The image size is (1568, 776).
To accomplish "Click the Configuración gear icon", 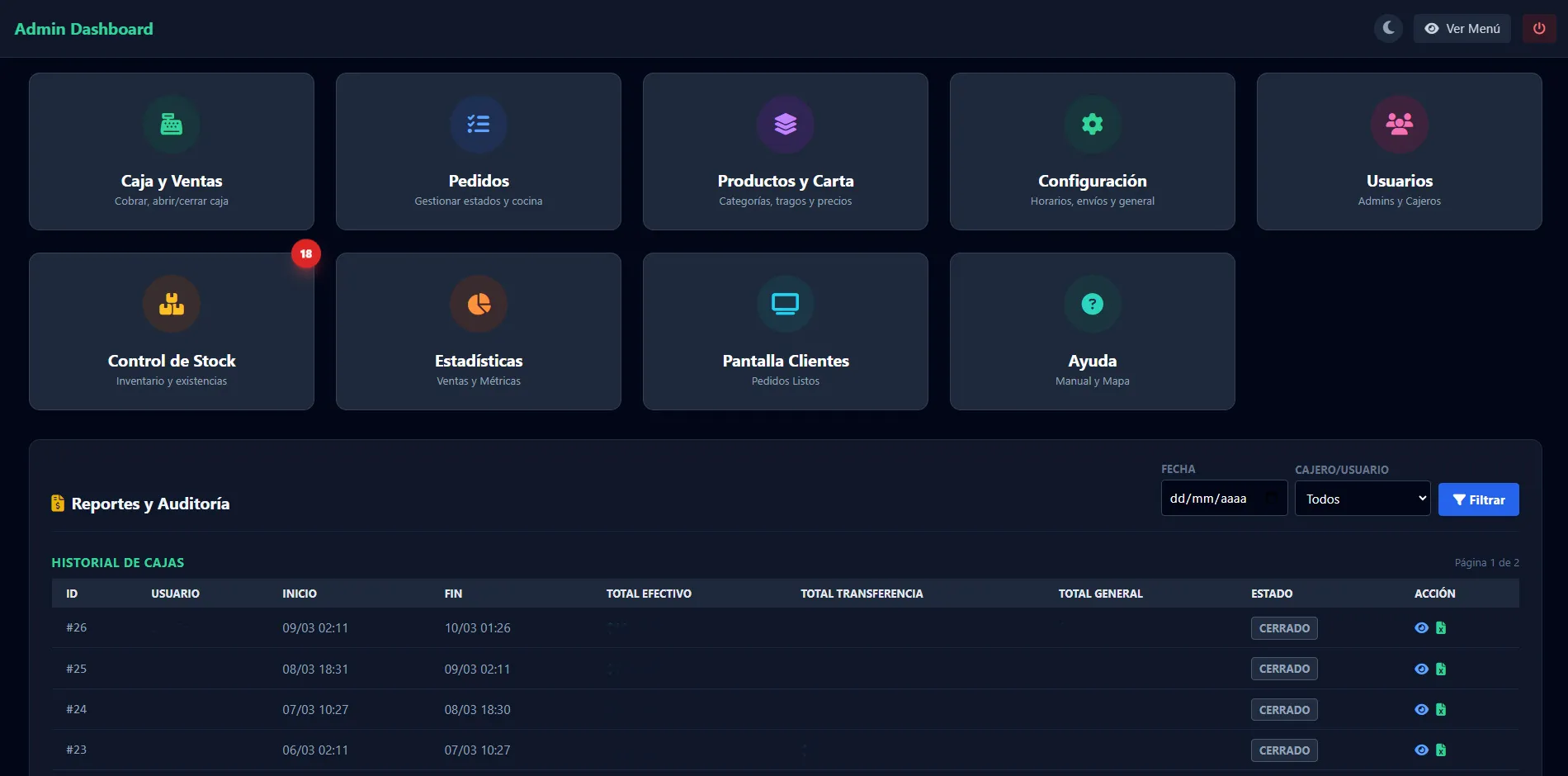I will click(x=1092, y=125).
